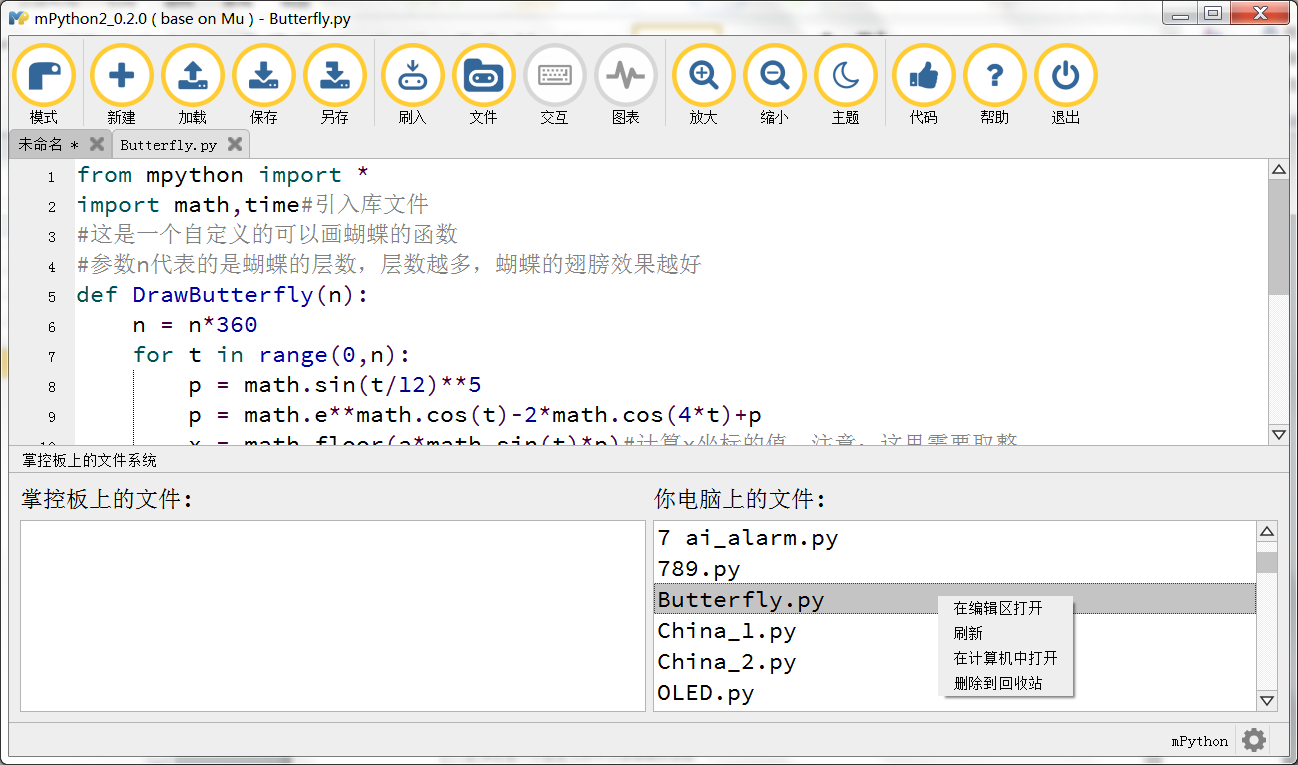
Task: Place cursor on line 1 import statement
Action: click(x=223, y=175)
